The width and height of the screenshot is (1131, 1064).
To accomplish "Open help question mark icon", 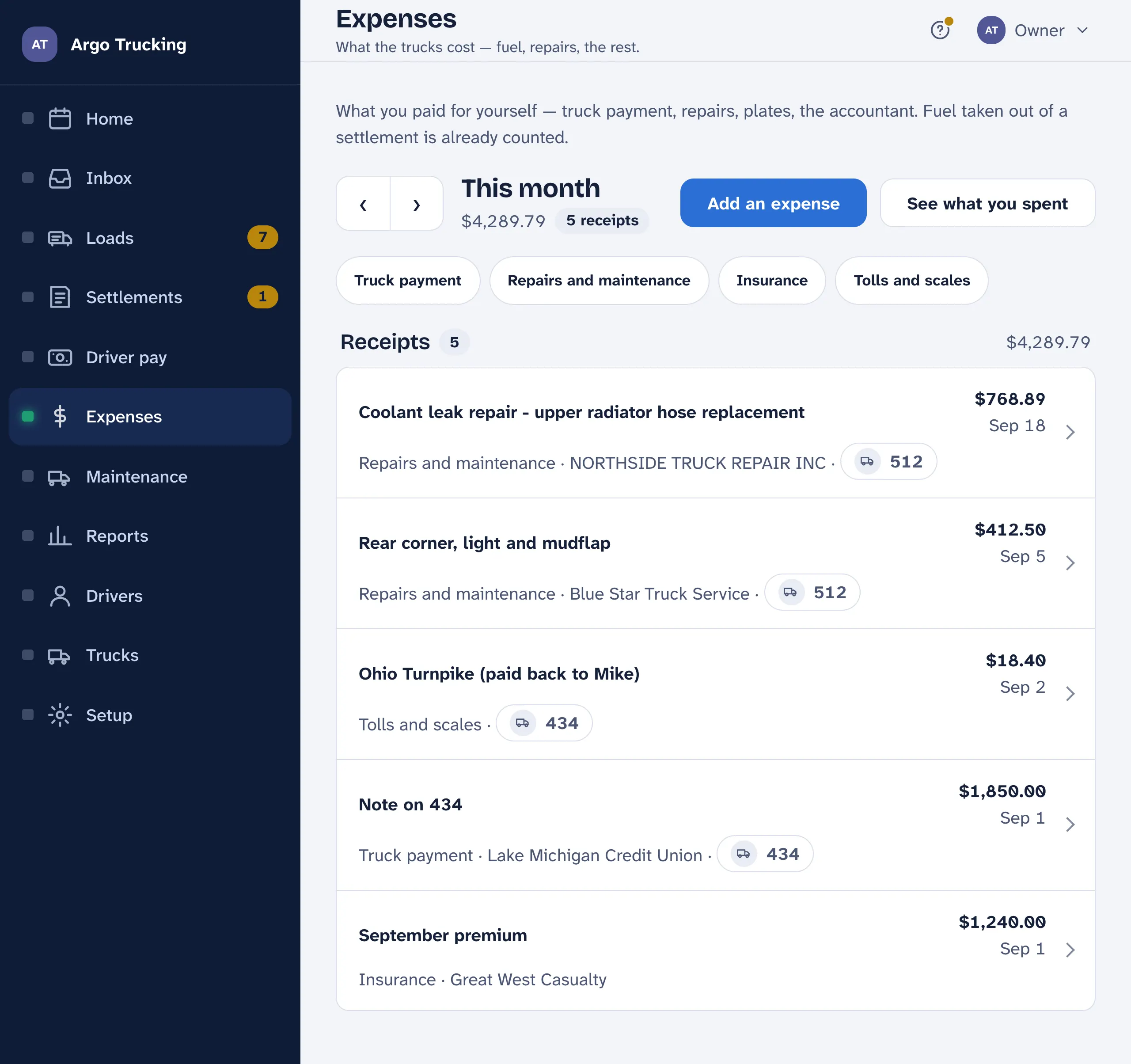I will [940, 30].
